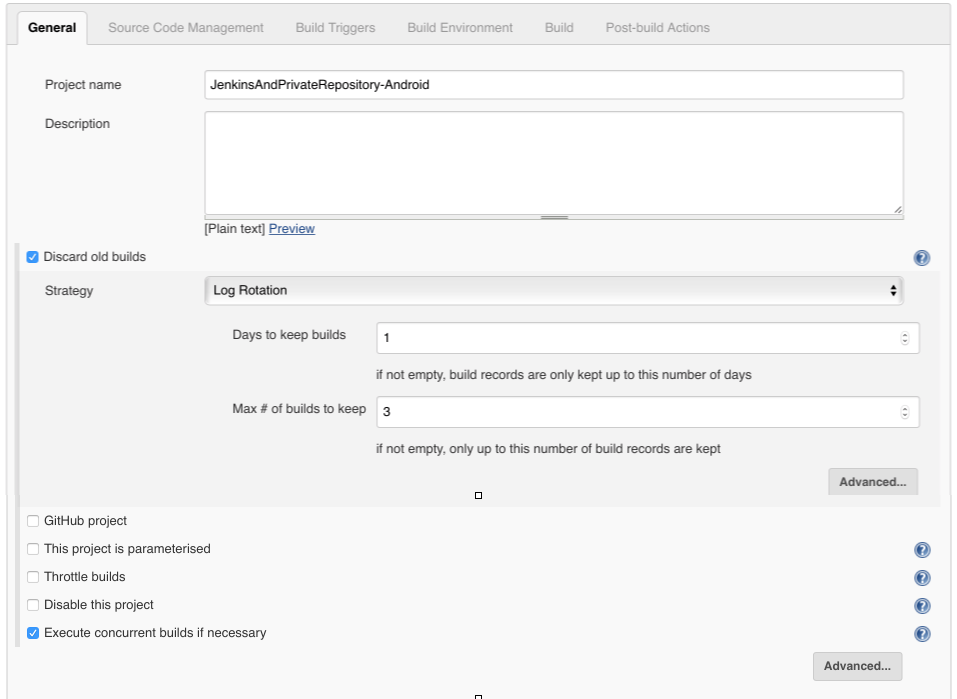Uncheck Execute concurrent builds if necessary
The width and height of the screenshot is (957, 699).
pyautogui.click(x=33, y=633)
